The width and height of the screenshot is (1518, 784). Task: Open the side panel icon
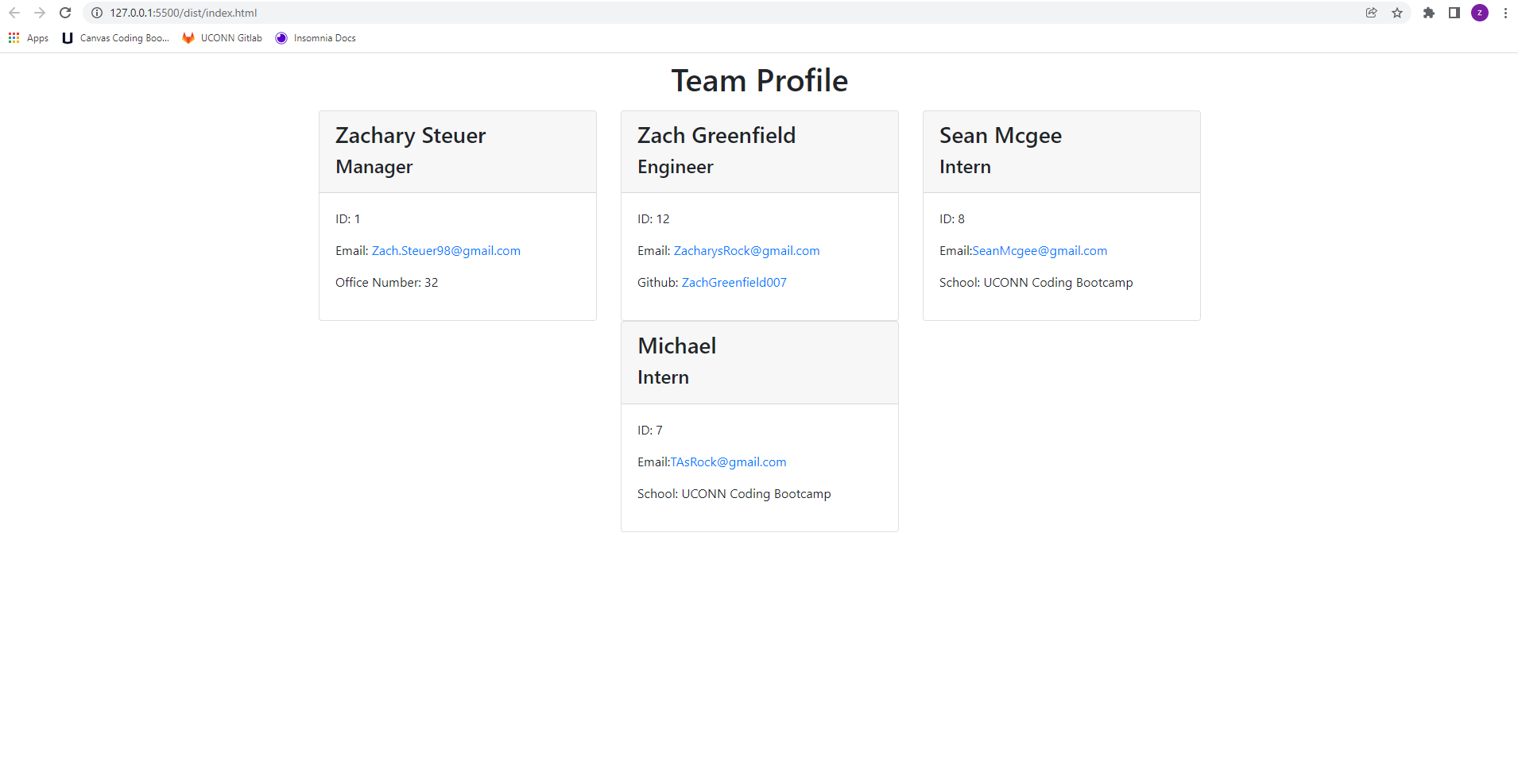coord(1454,13)
